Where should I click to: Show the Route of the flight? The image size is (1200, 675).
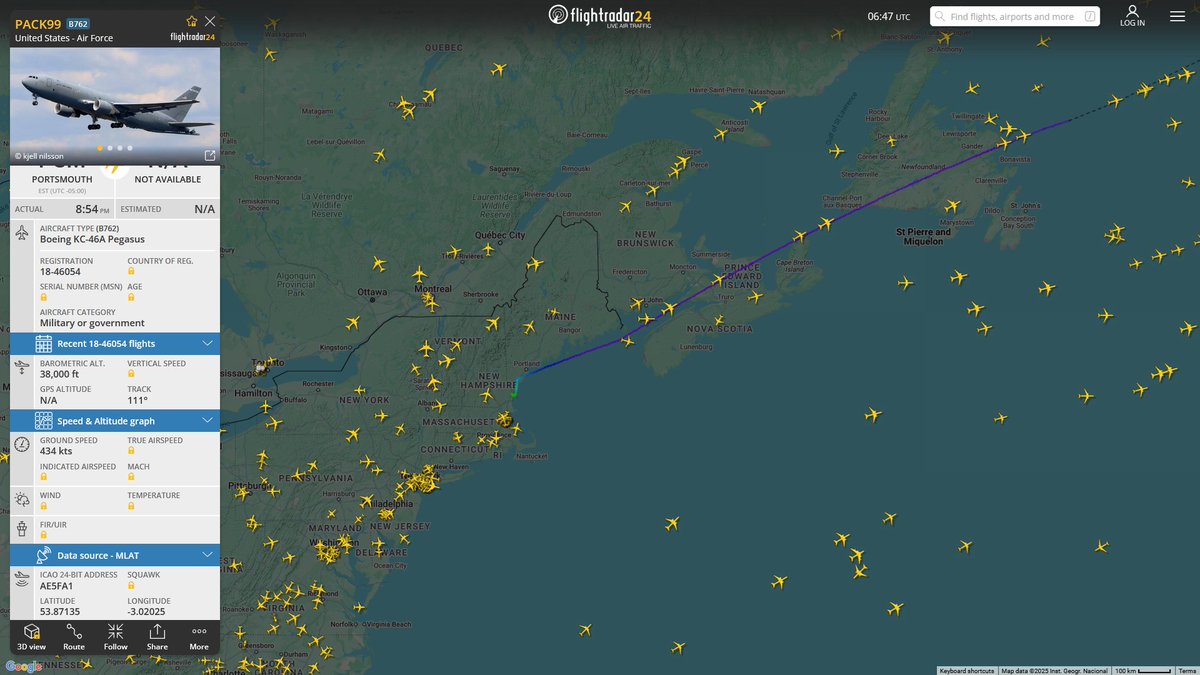[74, 637]
